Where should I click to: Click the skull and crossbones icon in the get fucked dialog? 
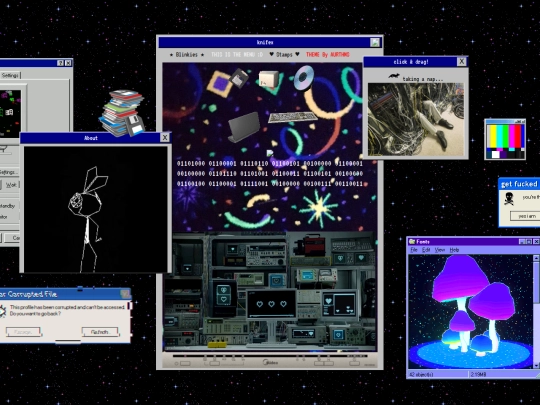[x=509, y=198]
